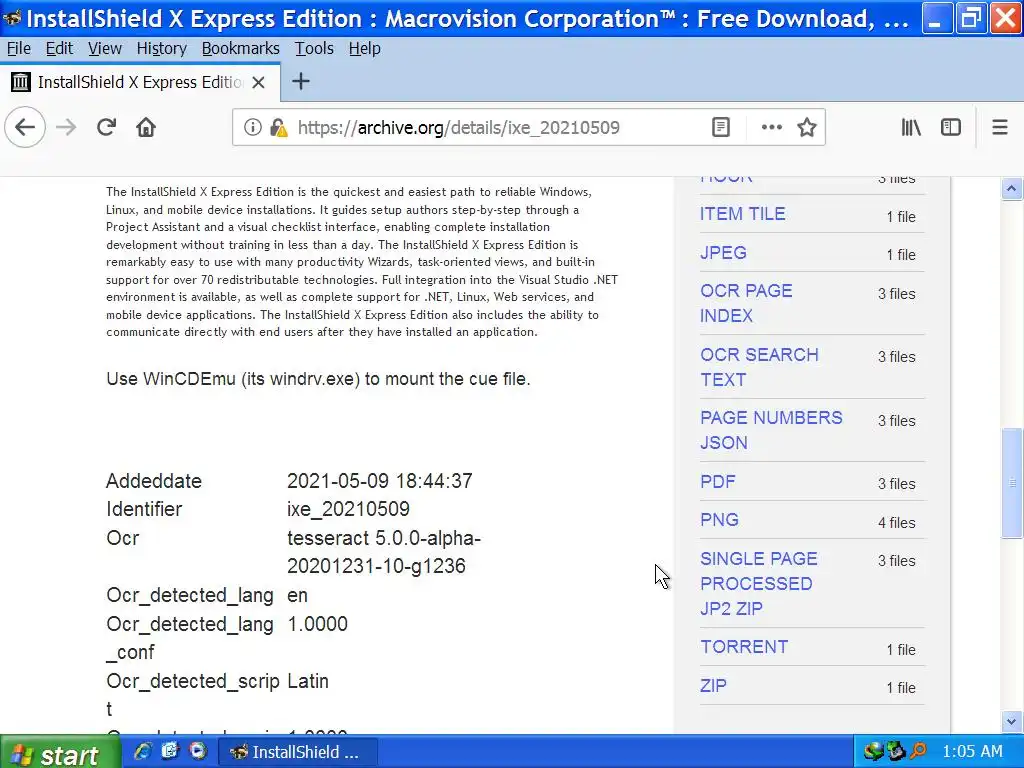1024x768 pixels.
Task: Click the padlock warning security icon
Action: pyautogui.click(x=279, y=127)
